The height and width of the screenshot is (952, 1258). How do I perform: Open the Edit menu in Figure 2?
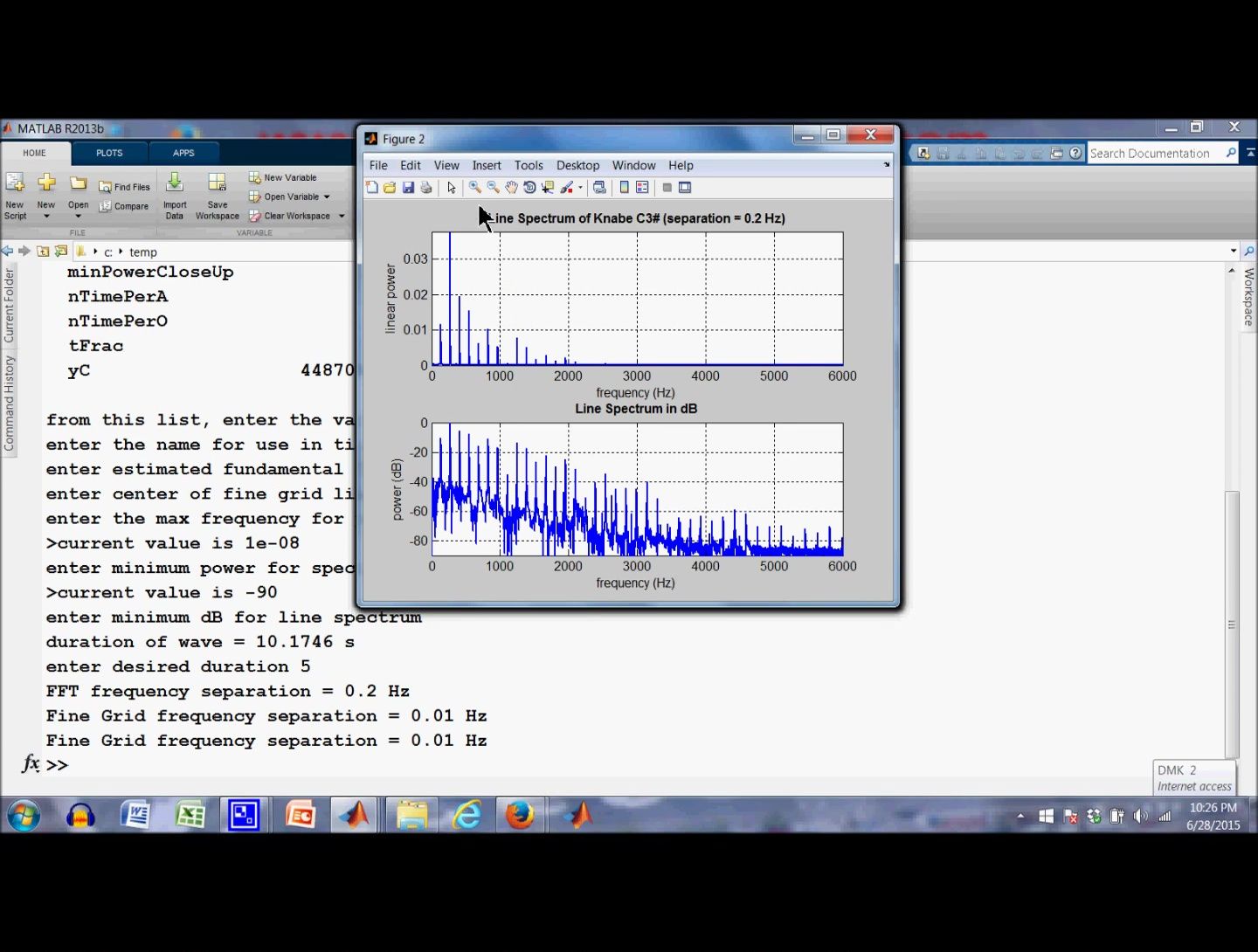tap(411, 165)
